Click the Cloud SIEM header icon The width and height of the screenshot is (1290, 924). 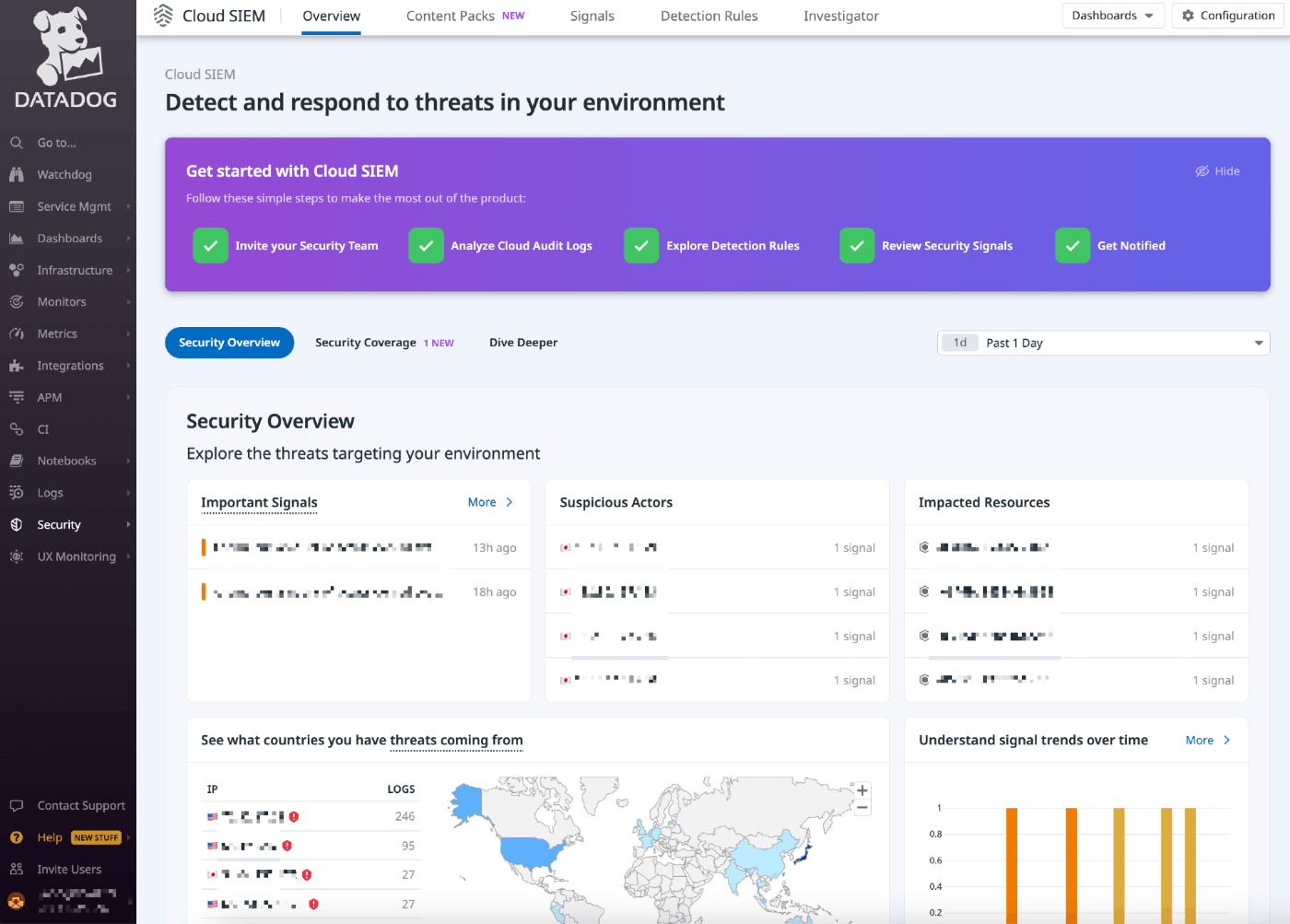click(163, 16)
